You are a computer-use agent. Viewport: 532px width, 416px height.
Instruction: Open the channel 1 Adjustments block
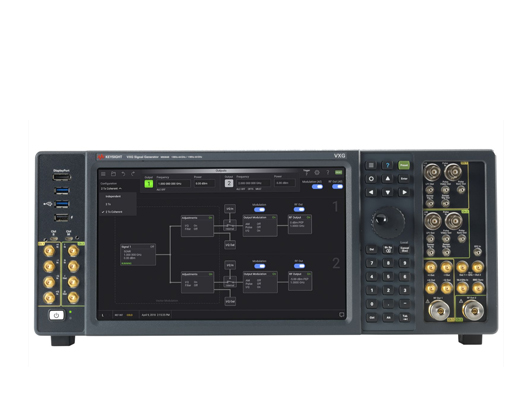click(x=197, y=226)
